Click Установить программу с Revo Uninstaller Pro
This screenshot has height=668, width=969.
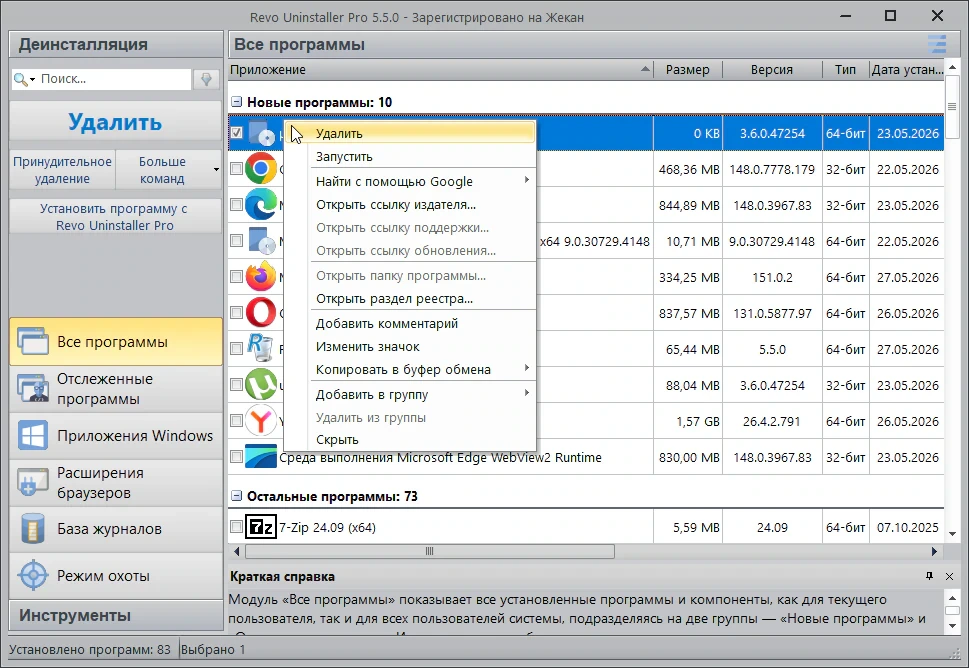pos(116,217)
